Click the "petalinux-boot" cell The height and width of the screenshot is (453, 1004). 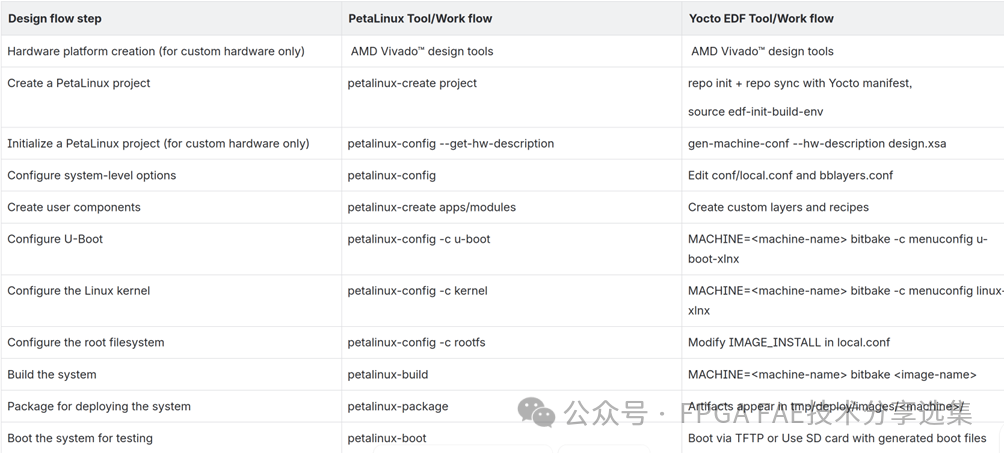(387, 438)
